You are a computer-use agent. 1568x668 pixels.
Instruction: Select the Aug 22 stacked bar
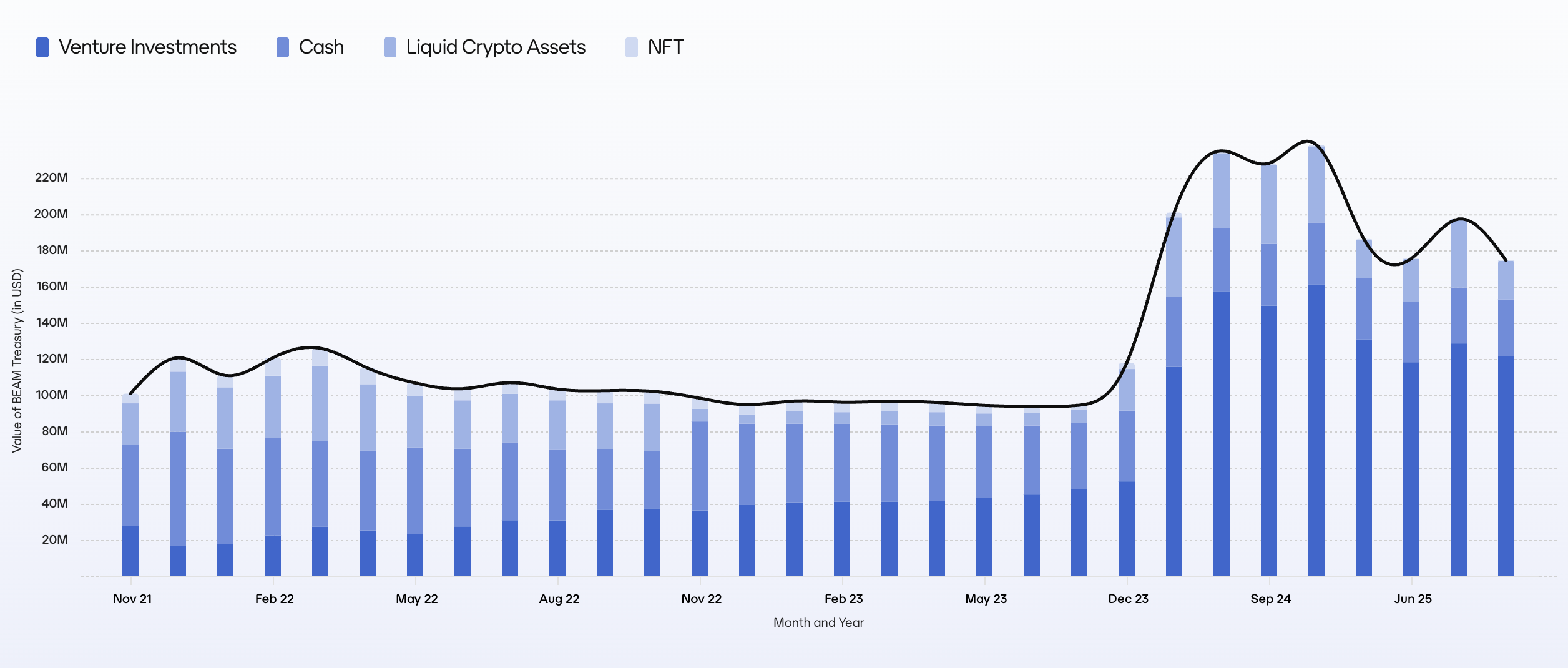557,482
